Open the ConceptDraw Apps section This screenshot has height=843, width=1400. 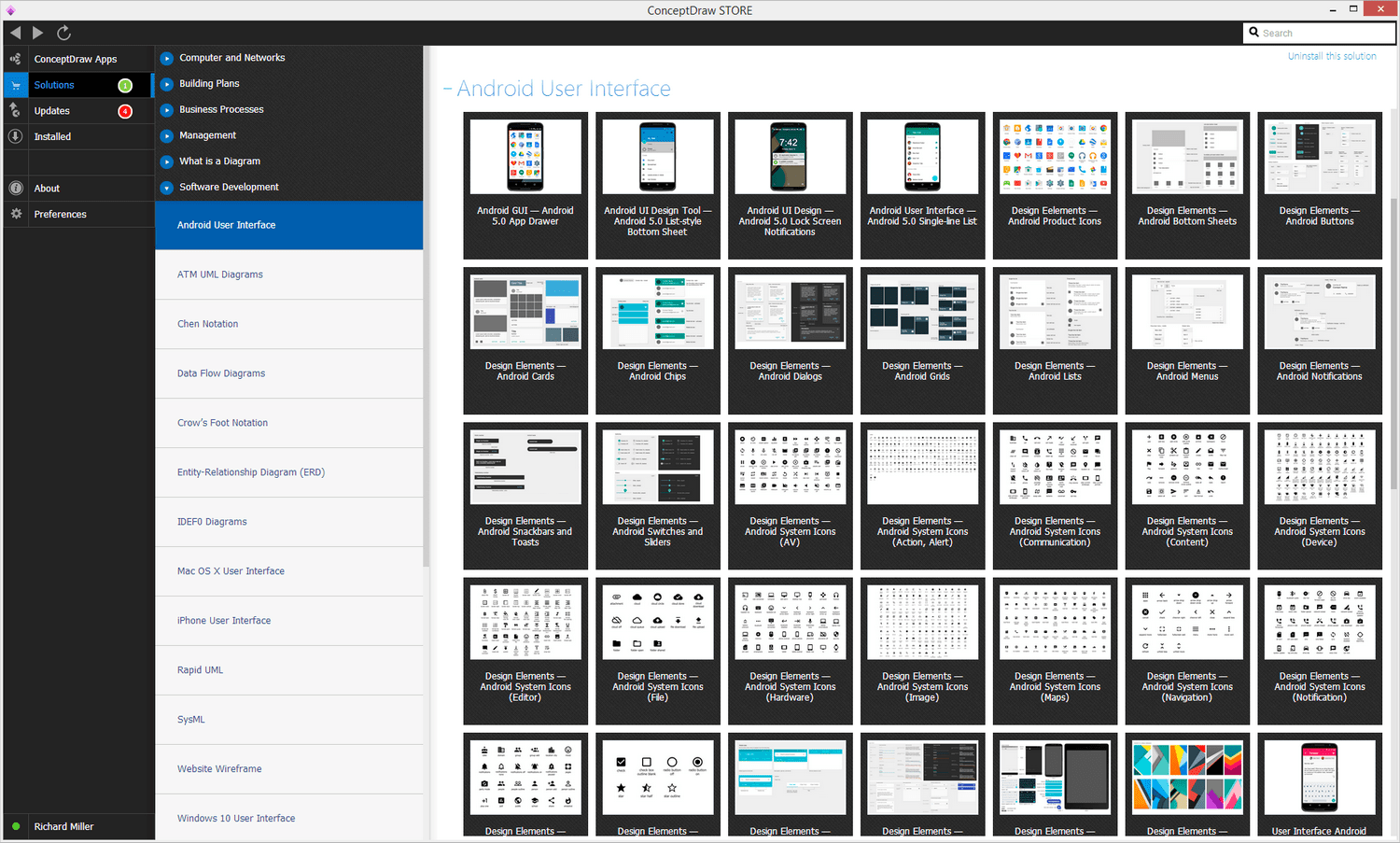(x=76, y=59)
